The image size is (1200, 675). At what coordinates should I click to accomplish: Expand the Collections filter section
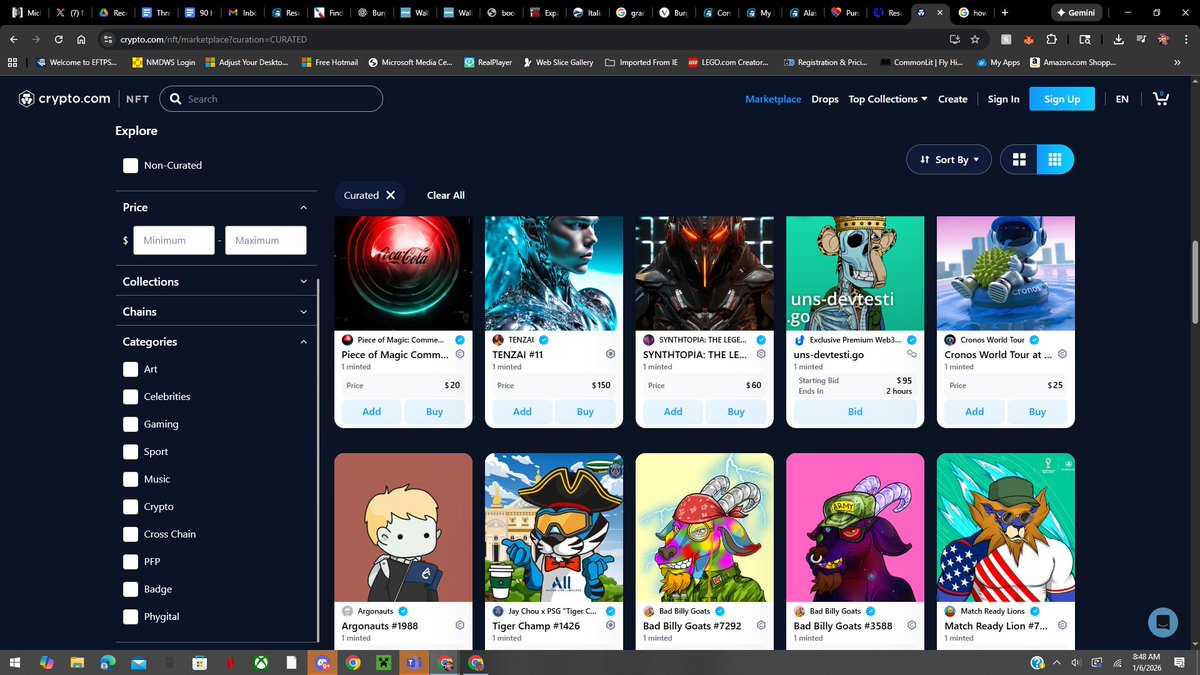215,282
